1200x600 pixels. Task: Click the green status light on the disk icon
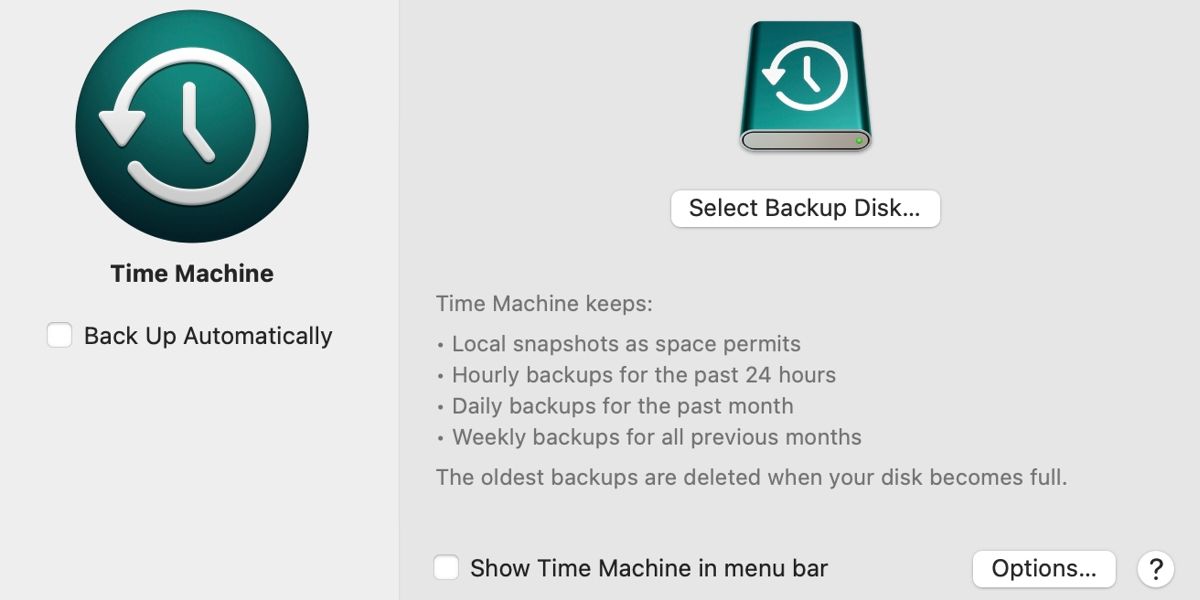coord(858,141)
